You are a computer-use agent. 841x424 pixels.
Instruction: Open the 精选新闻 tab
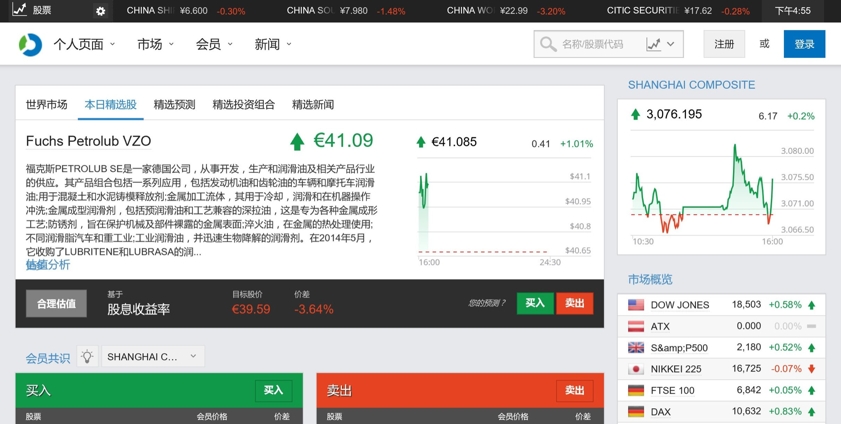pos(313,105)
